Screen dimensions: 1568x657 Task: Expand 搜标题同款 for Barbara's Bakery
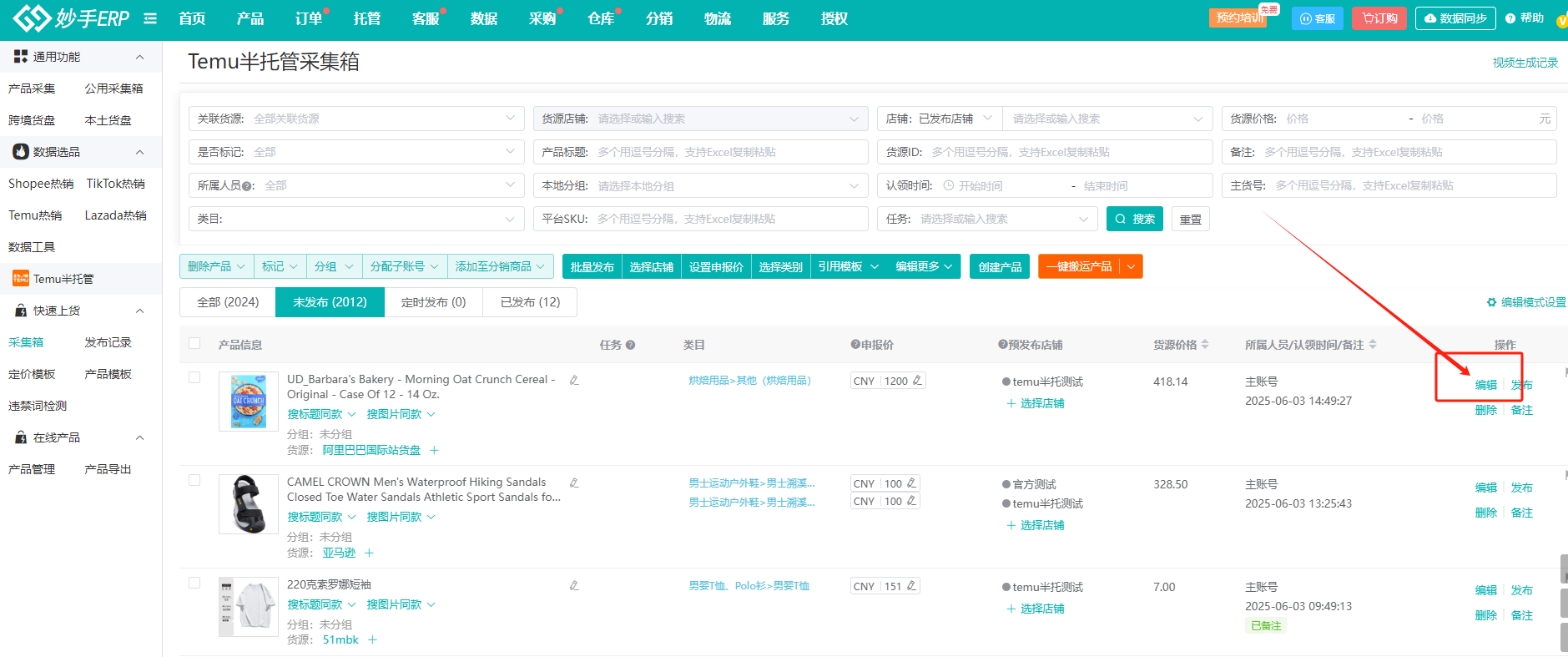pyautogui.click(x=322, y=414)
